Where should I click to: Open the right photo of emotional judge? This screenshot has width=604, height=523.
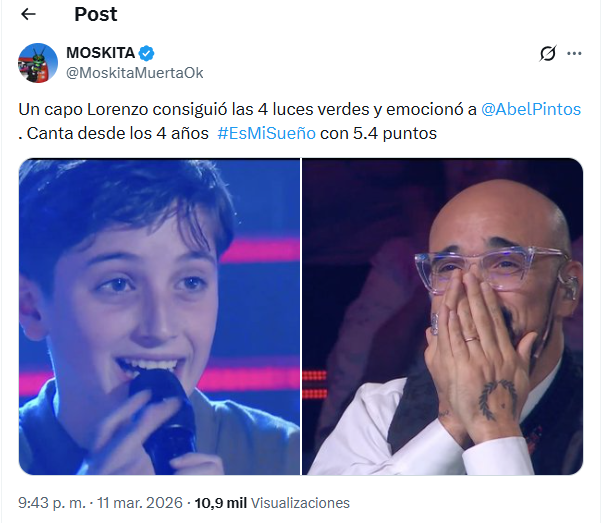pyautogui.click(x=442, y=316)
